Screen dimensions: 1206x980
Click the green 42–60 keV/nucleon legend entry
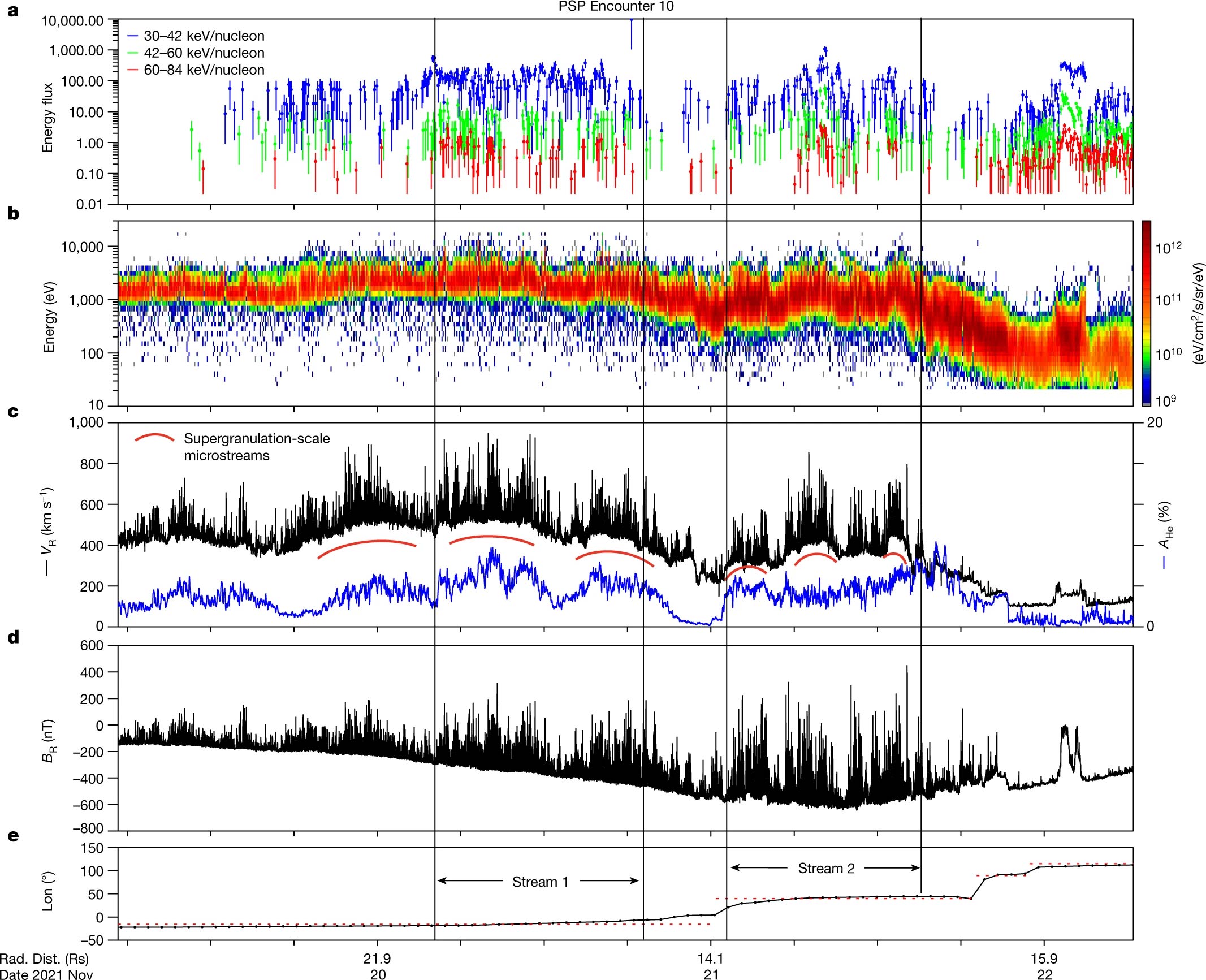196,53
